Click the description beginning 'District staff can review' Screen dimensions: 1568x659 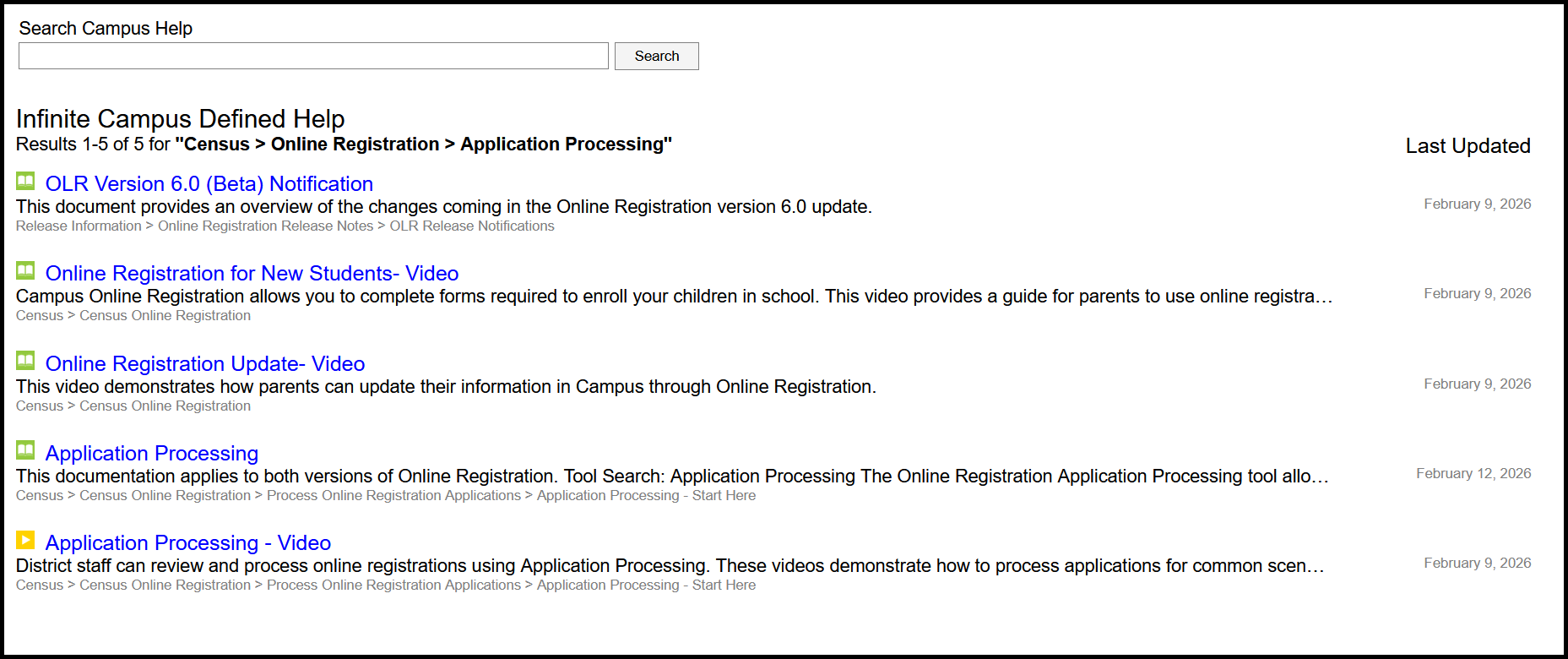pos(670,566)
